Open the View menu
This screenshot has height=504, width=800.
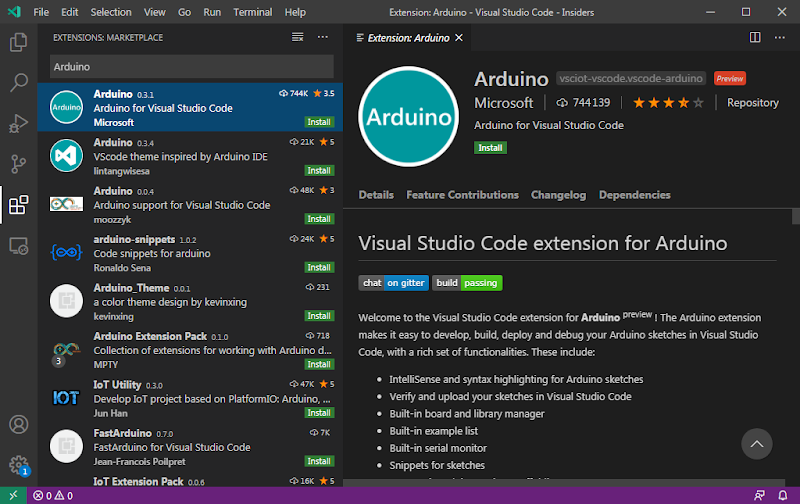tap(155, 12)
